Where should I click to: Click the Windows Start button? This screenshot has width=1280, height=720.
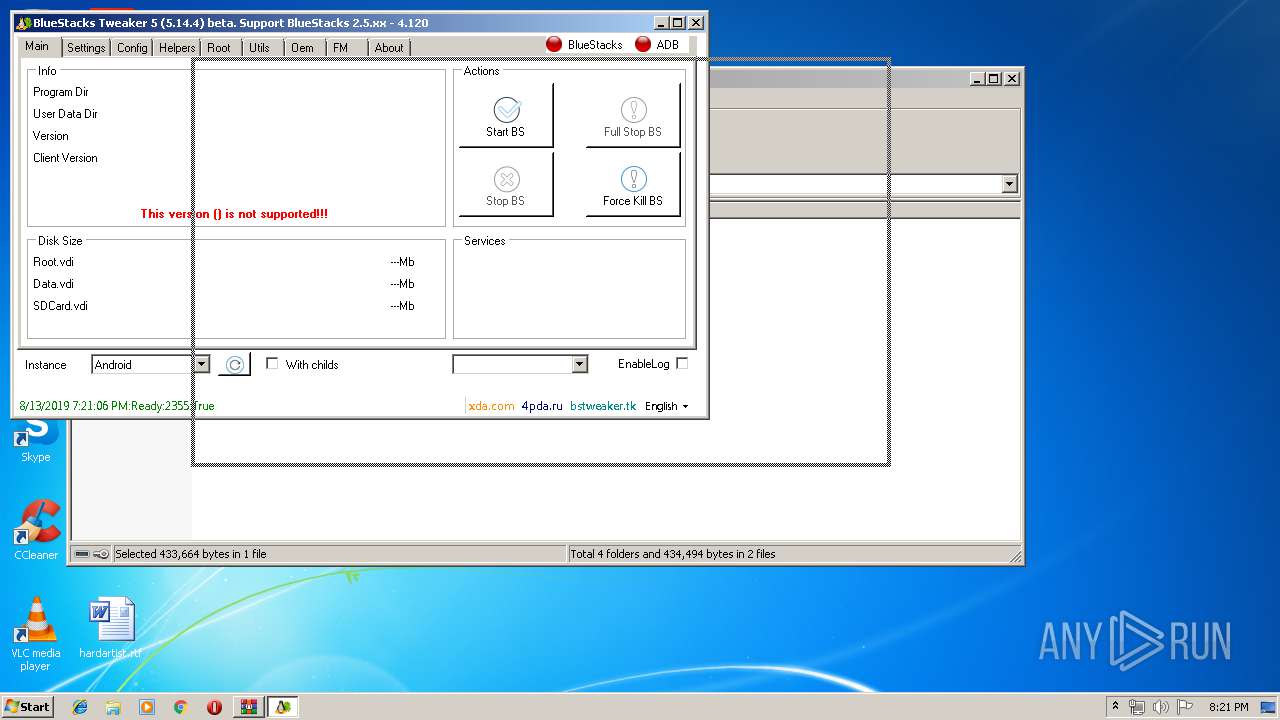click(27, 707)
